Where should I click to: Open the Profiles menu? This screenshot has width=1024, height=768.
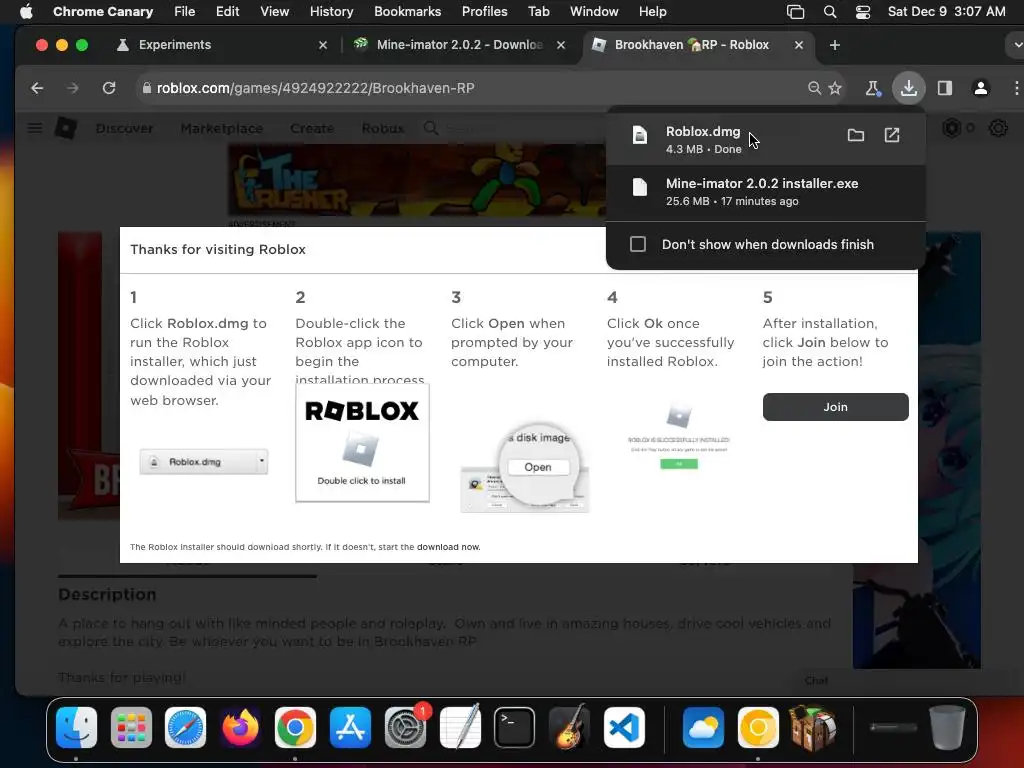coord(485,12)
